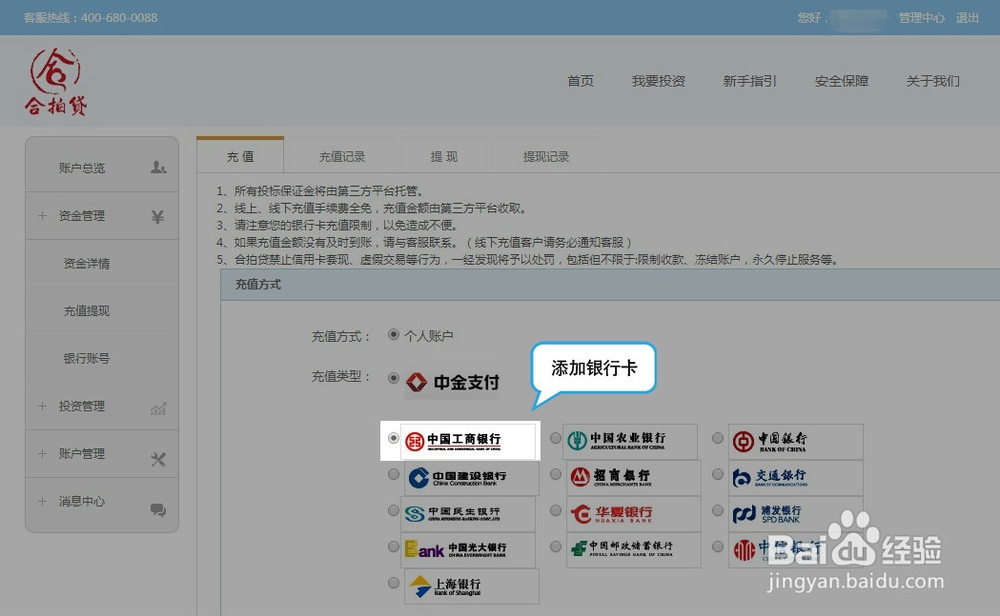Click the chat bubble icon beside 消息中心

tap(158, 510)
